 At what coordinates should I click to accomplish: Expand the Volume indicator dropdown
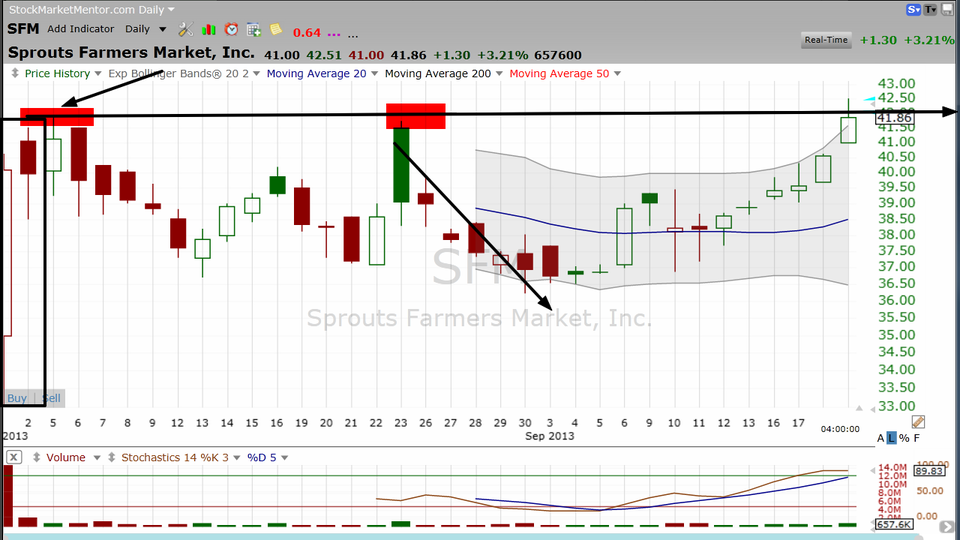(97, 458)
